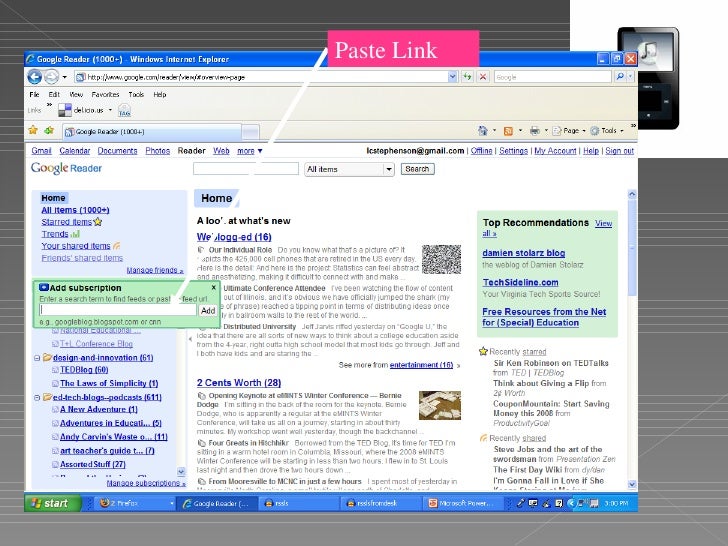Switch to Microsoft PowerPoint taskbar item
728x546 pixels.
click(x=462, y=503)
